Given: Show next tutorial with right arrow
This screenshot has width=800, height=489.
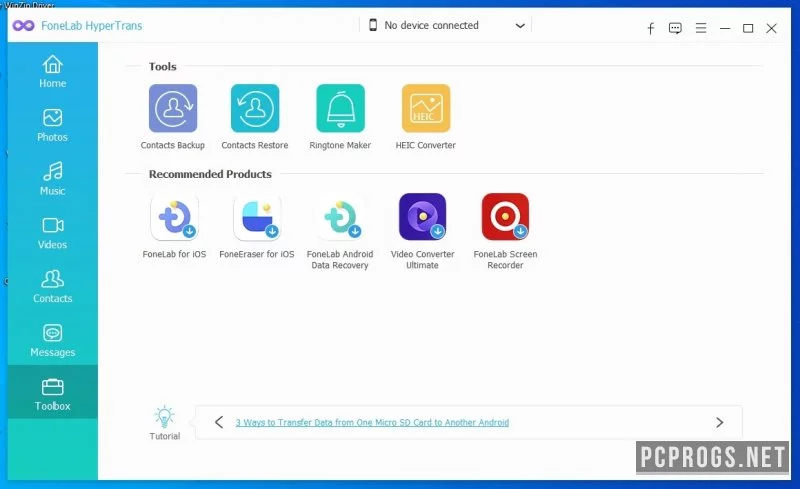Looking at the screenshot, I should click(719, 422).
